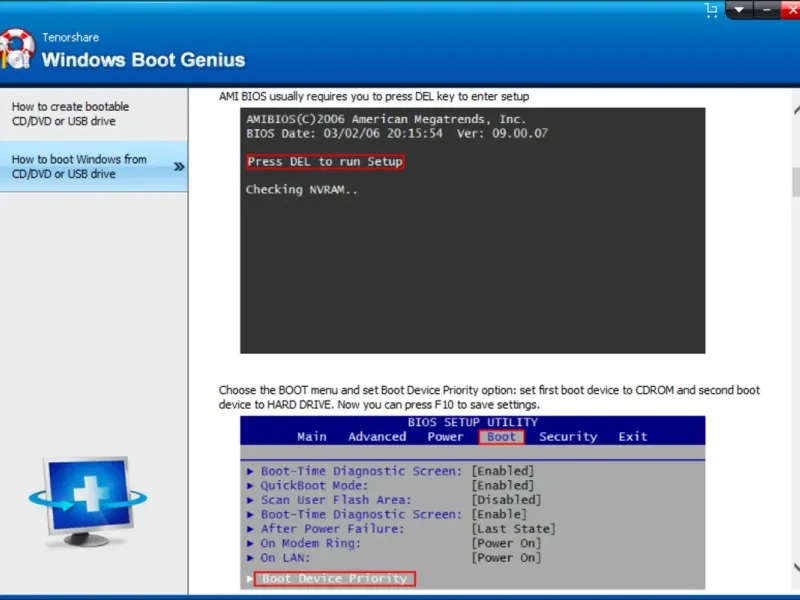Click the '[Enable]' value in fourth BIOS row
800x600 pixels.
pyautogui.click(x=499, y=514)
